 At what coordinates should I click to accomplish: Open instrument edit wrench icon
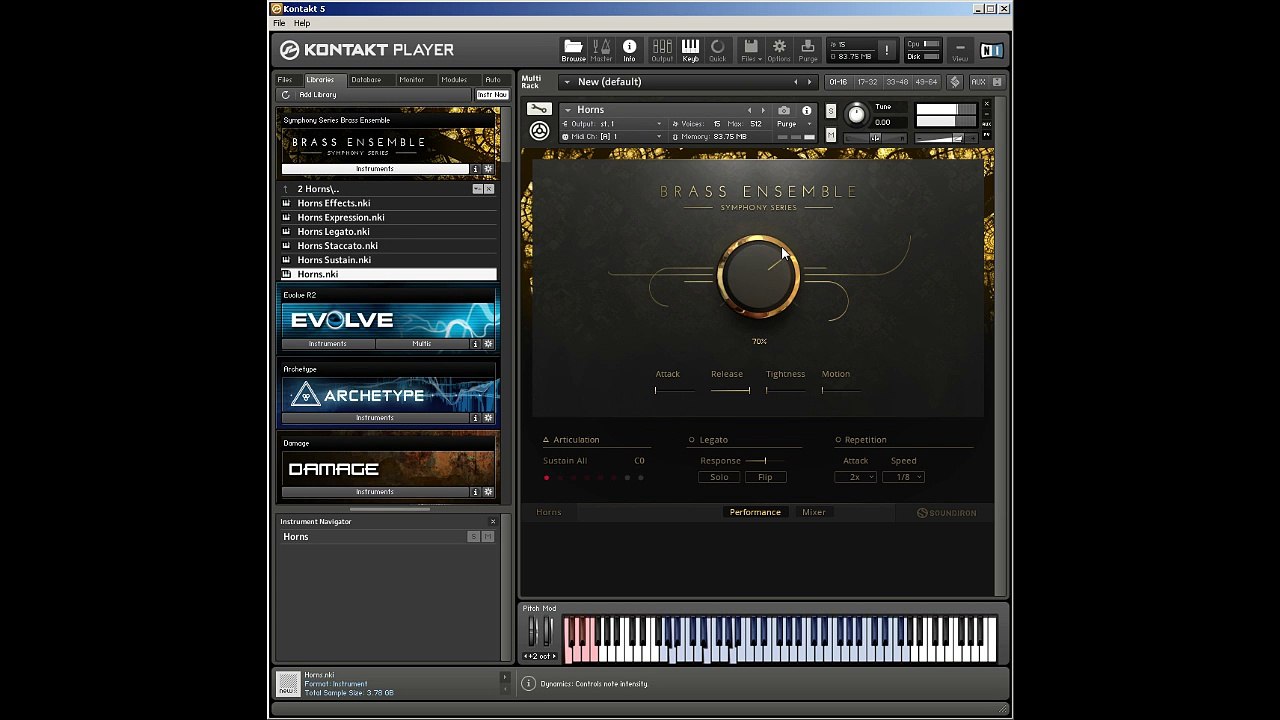539,109
